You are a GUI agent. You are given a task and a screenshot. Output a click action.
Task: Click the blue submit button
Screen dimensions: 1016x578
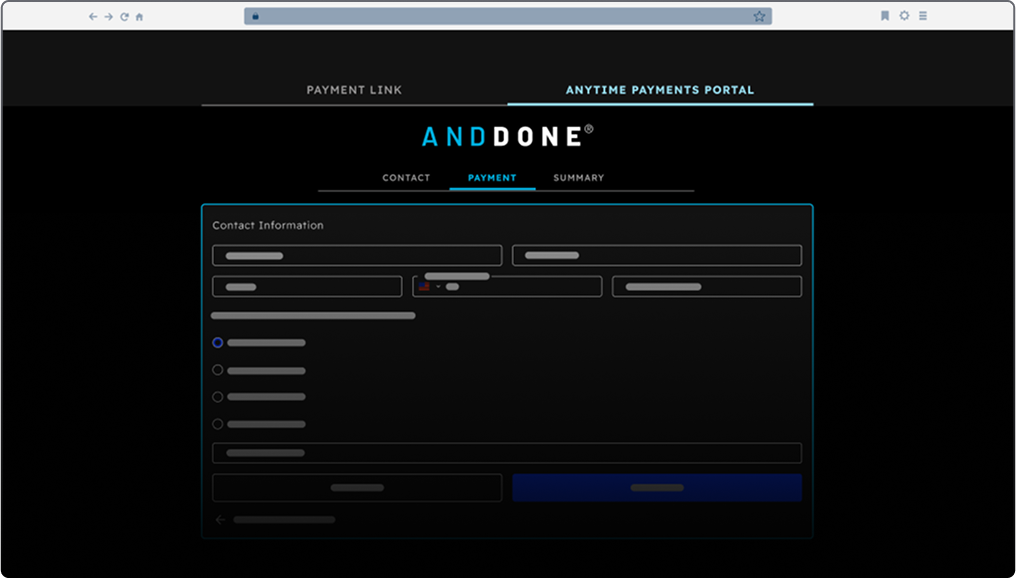pos(657,488)
